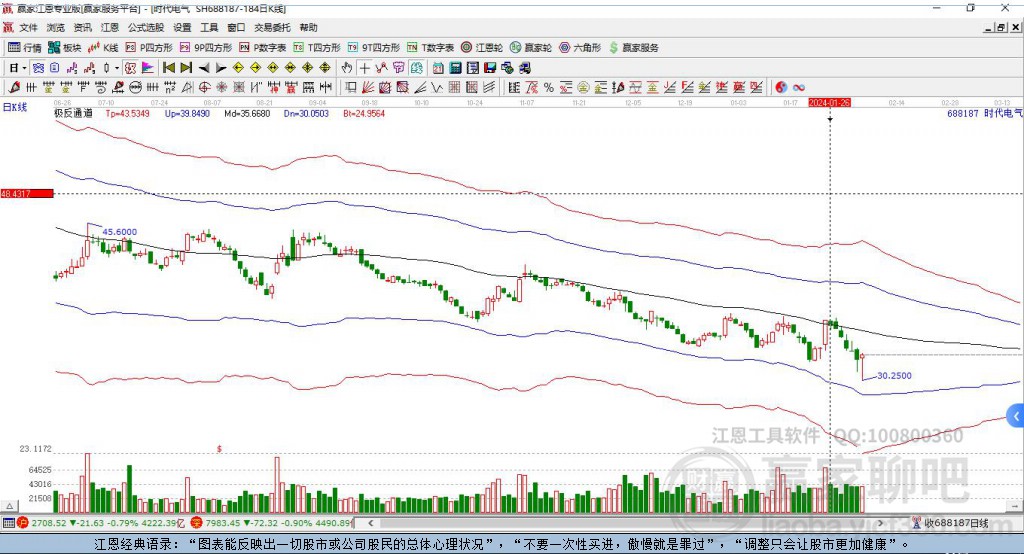Click the Dn=30.0503 indicator value

(306, 114)
